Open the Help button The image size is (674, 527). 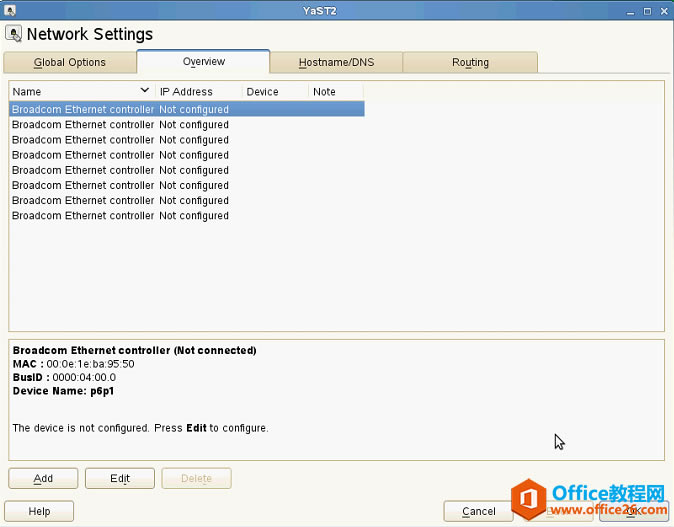tap(39, 512)
